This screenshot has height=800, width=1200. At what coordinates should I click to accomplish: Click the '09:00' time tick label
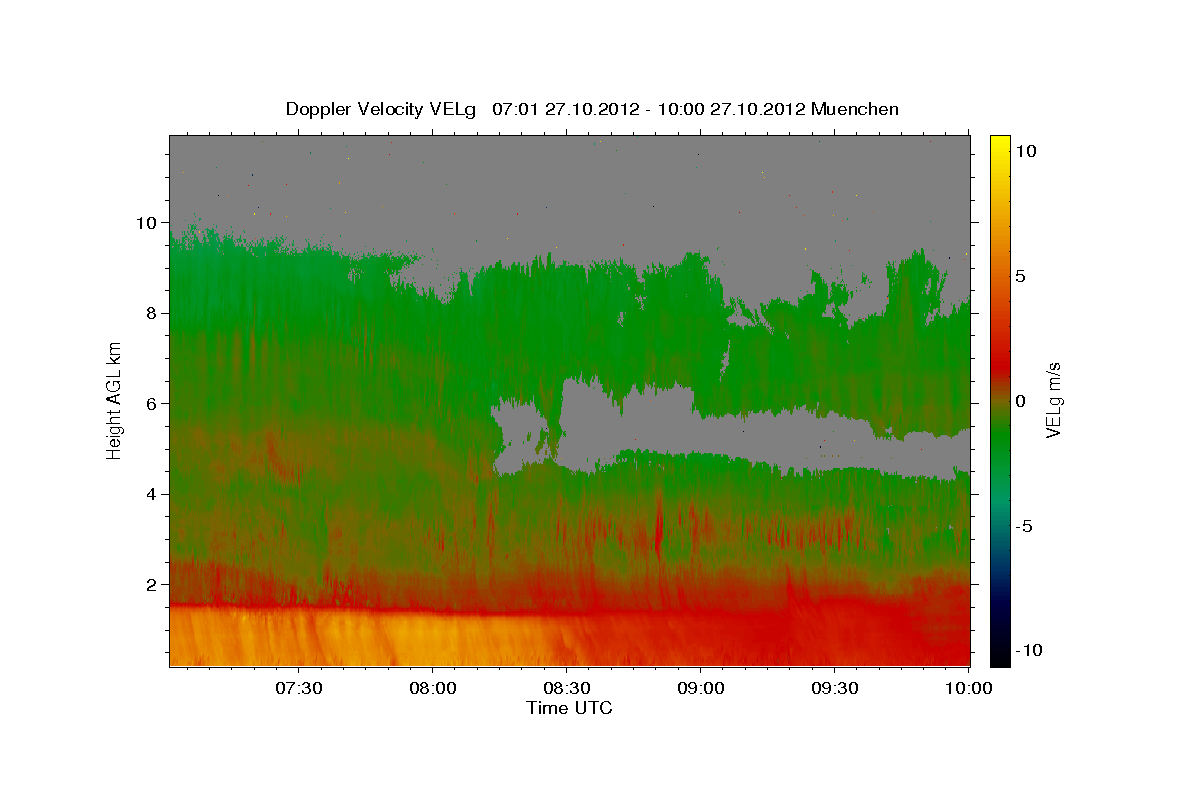tap(701, 689)
